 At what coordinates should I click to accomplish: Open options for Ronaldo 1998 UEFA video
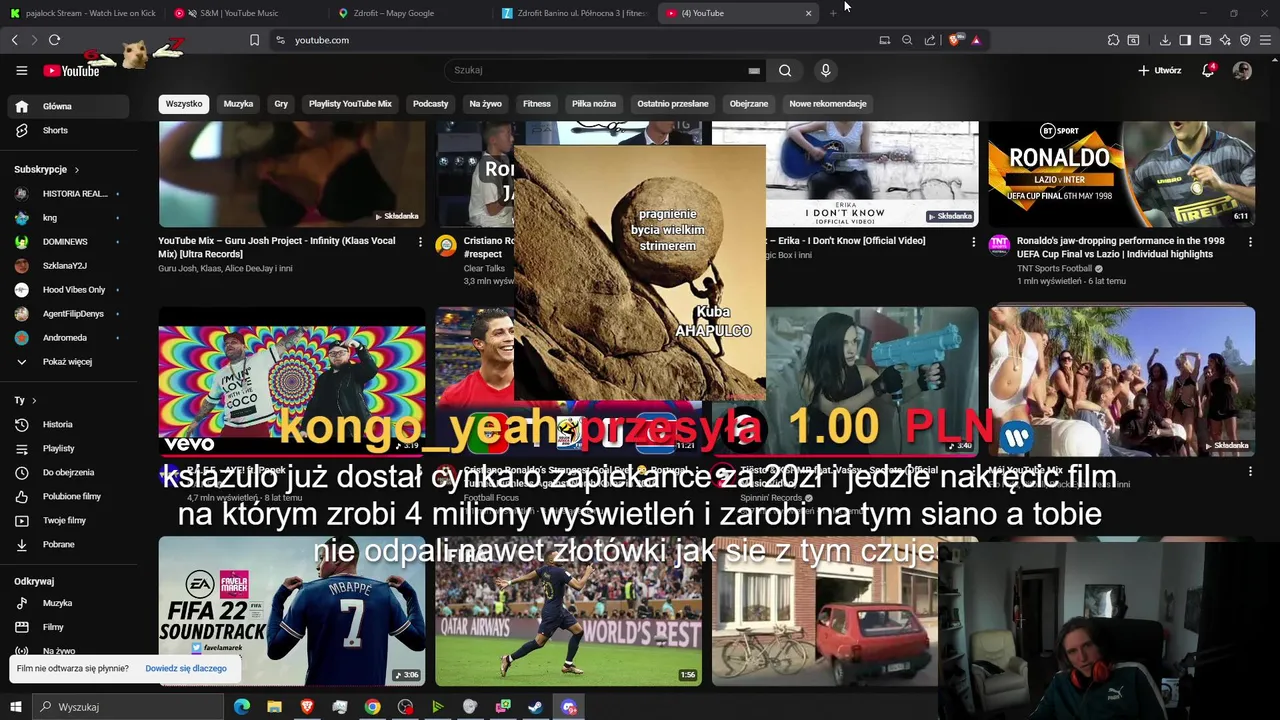(1250, 242)
